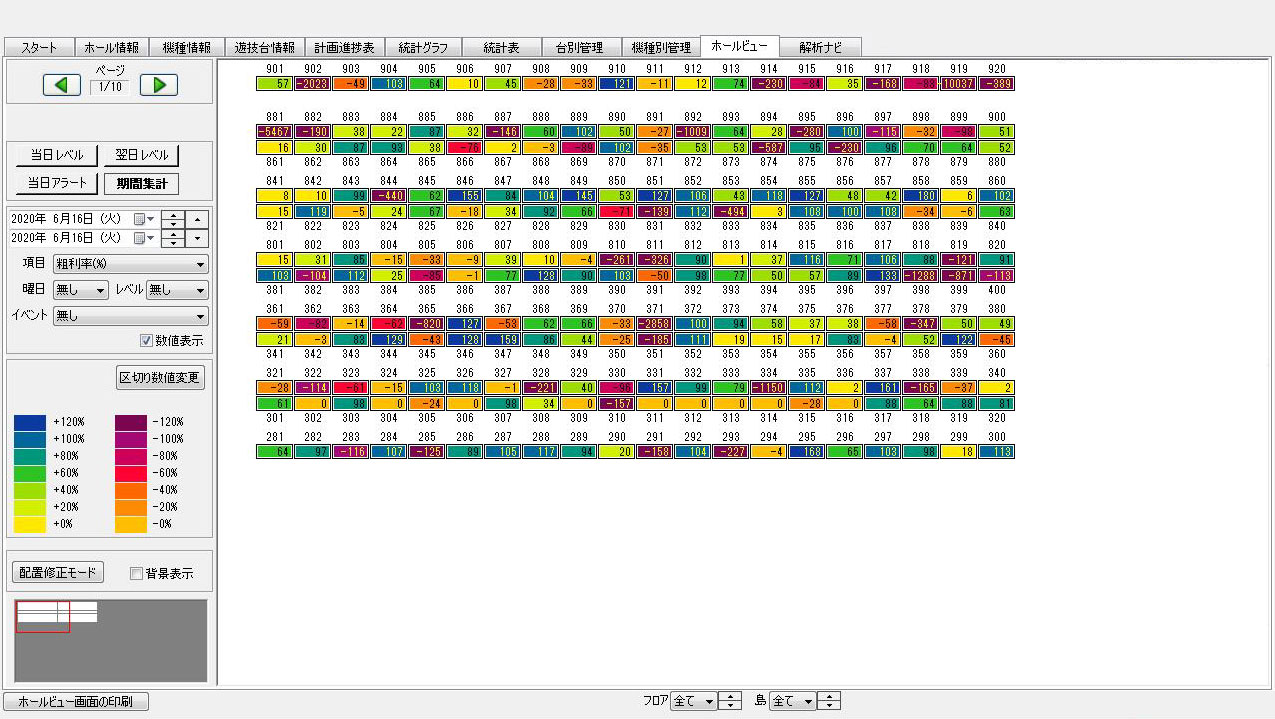Go to the next page with the green arrow
1275x719 pixels.
(158, 85)
